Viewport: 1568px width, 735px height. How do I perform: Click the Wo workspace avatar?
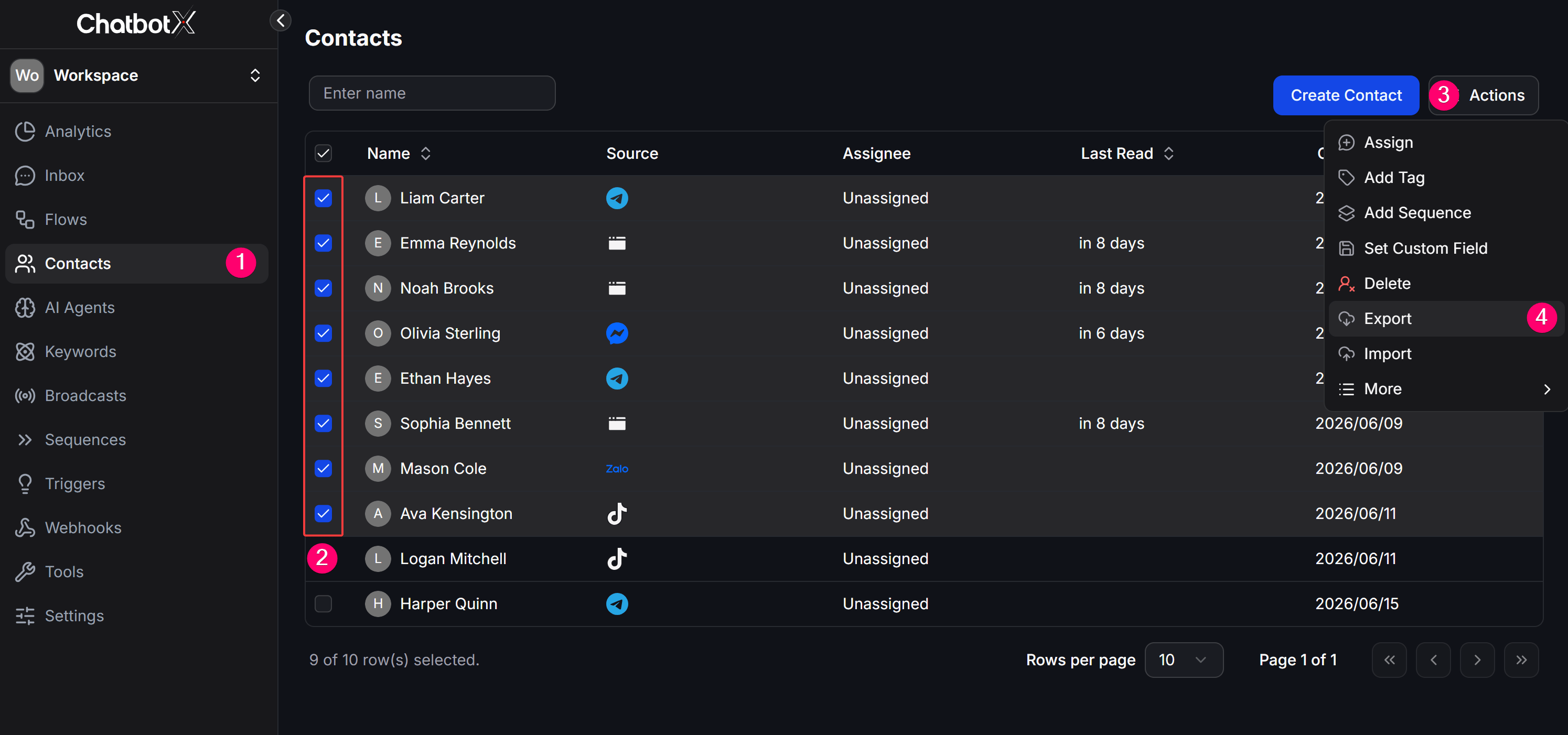coord(27,75)
